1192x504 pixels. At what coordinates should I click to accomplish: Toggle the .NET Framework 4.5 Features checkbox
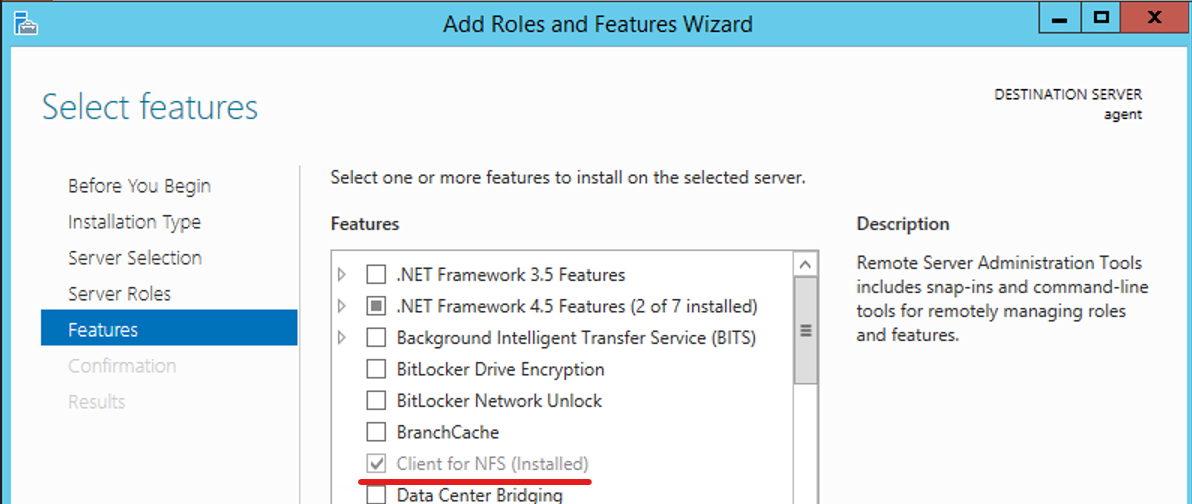(376, 306)
